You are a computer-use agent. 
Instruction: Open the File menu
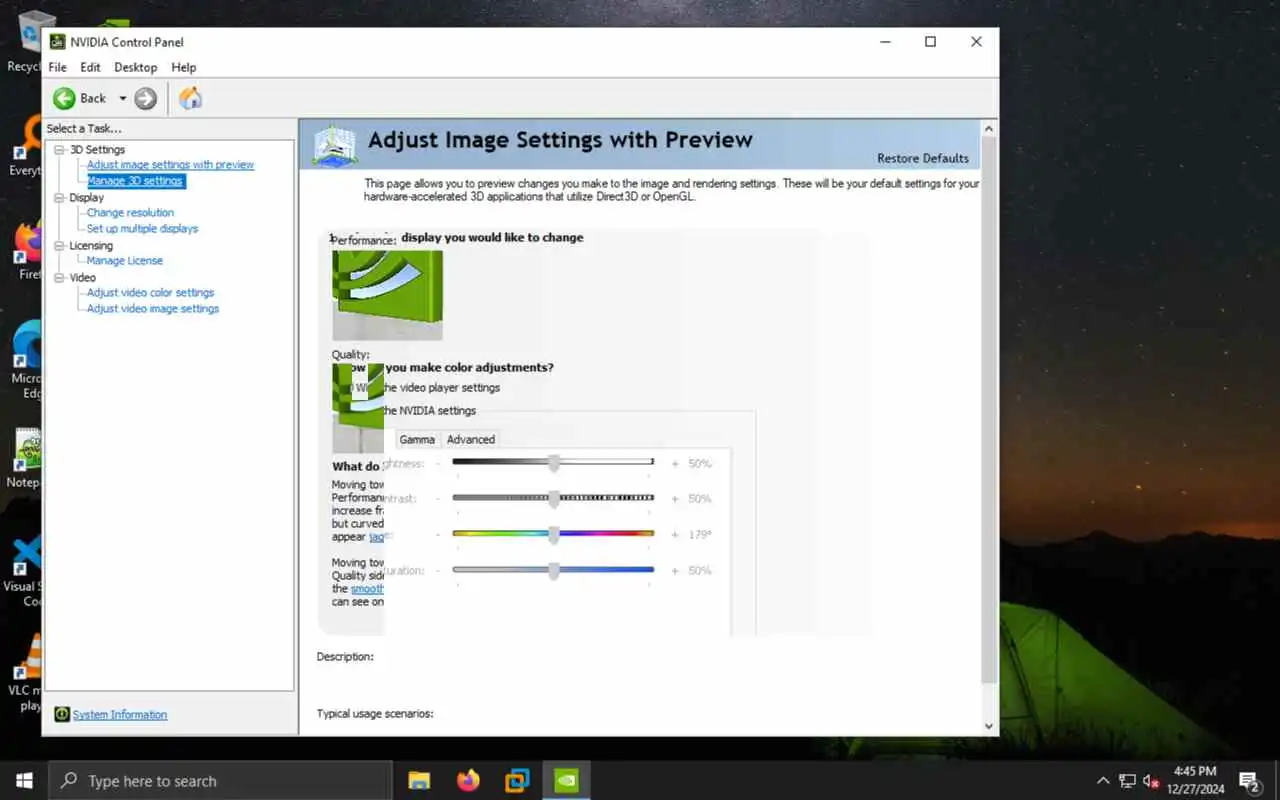58,67
